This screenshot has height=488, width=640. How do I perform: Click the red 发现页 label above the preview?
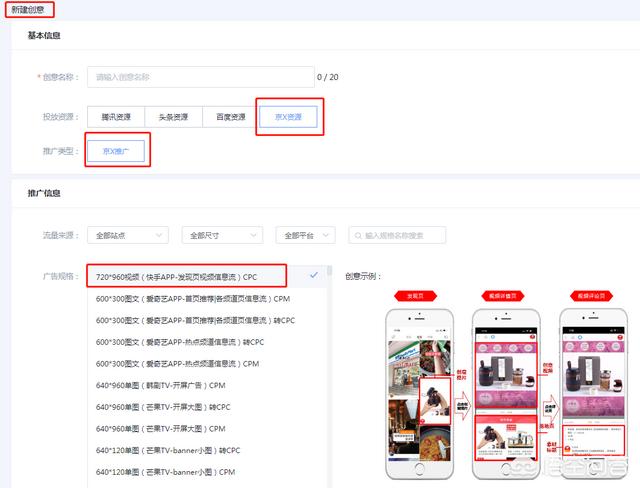point(416,296)
